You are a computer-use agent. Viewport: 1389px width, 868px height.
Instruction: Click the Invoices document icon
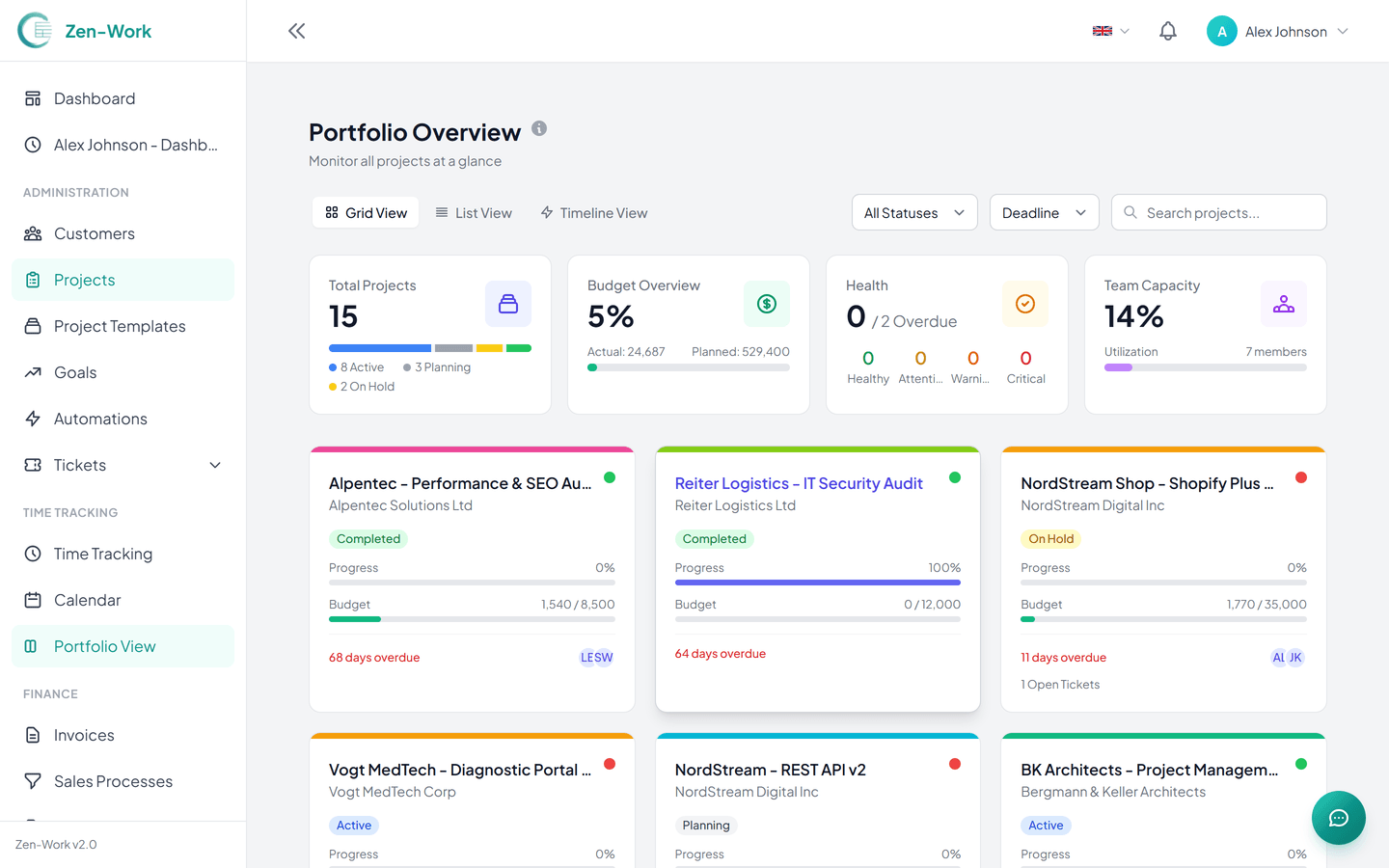(x=33, y=735)
